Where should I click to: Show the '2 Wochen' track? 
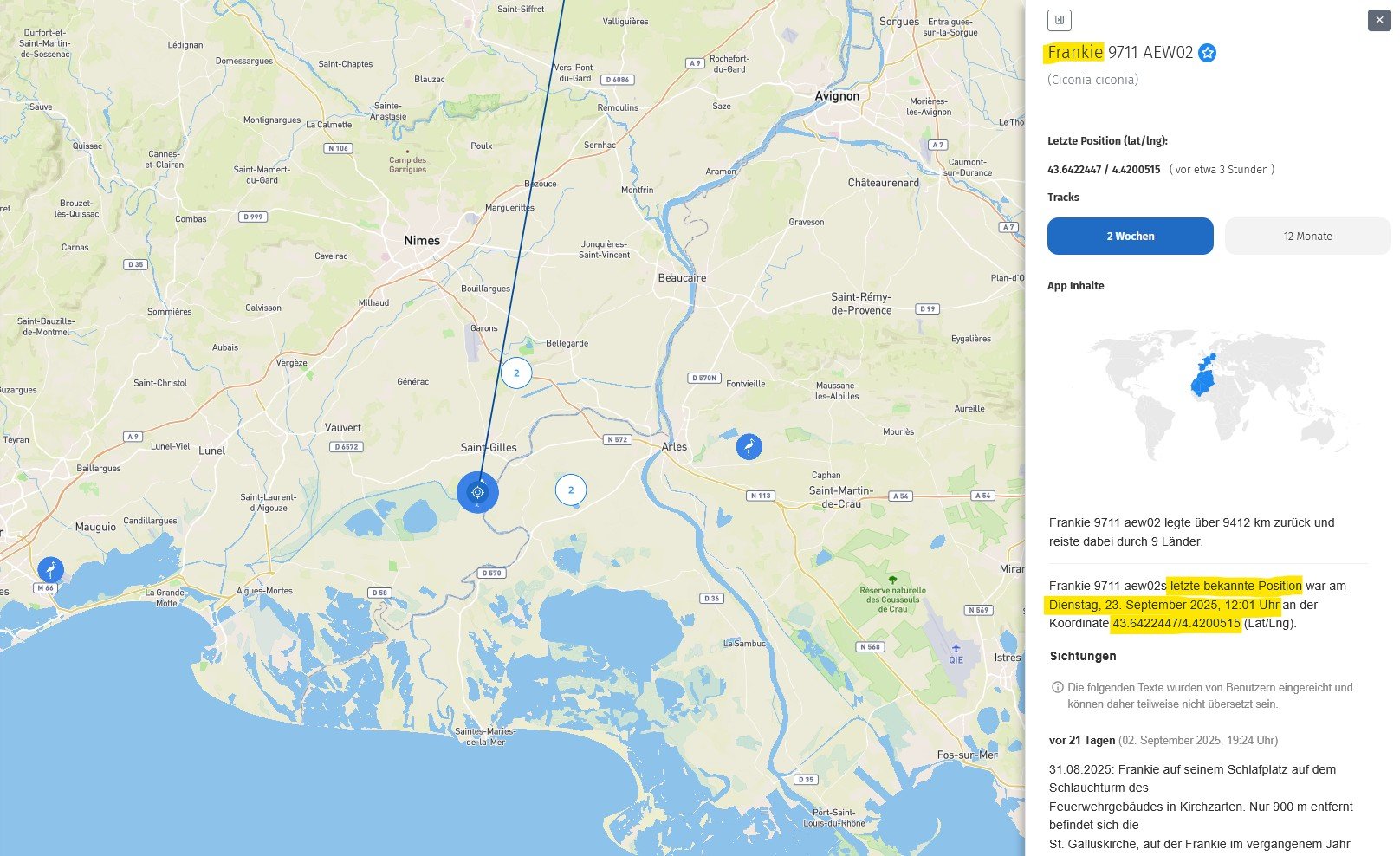point(1130,236)
